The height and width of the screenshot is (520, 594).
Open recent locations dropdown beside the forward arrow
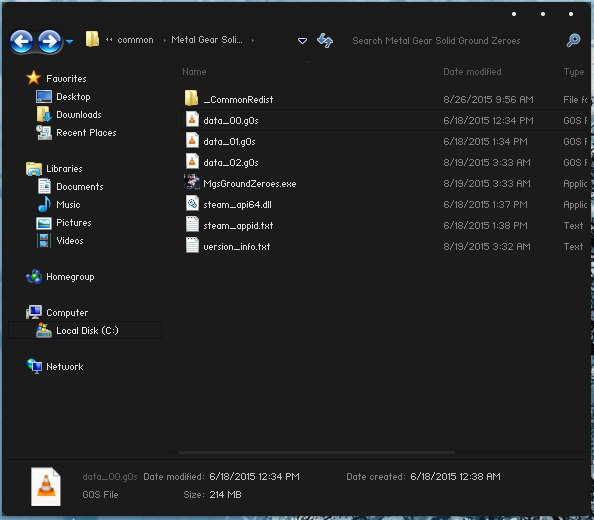[x=69, y=42]
